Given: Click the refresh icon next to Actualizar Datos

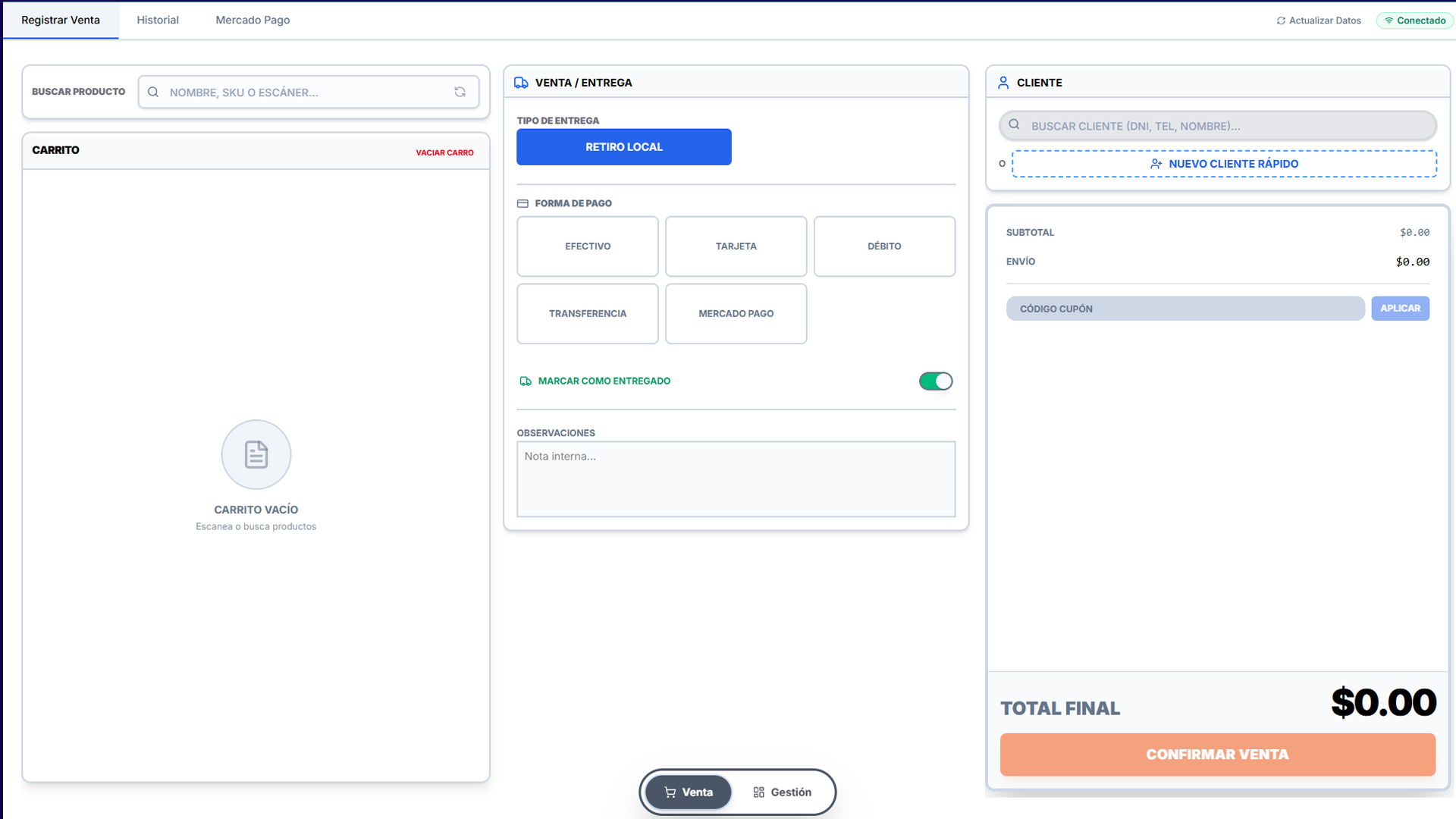Looking at the screenshot, I should pyautogui.click(x=1281, y=20).
